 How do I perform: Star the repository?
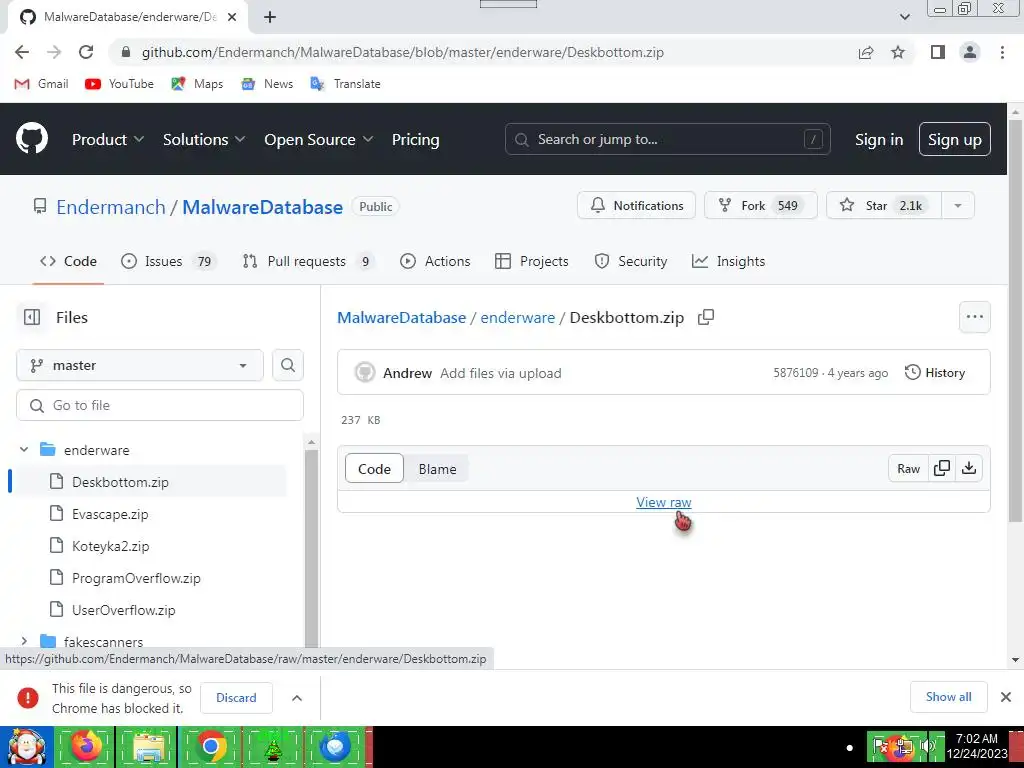(884, 205)
